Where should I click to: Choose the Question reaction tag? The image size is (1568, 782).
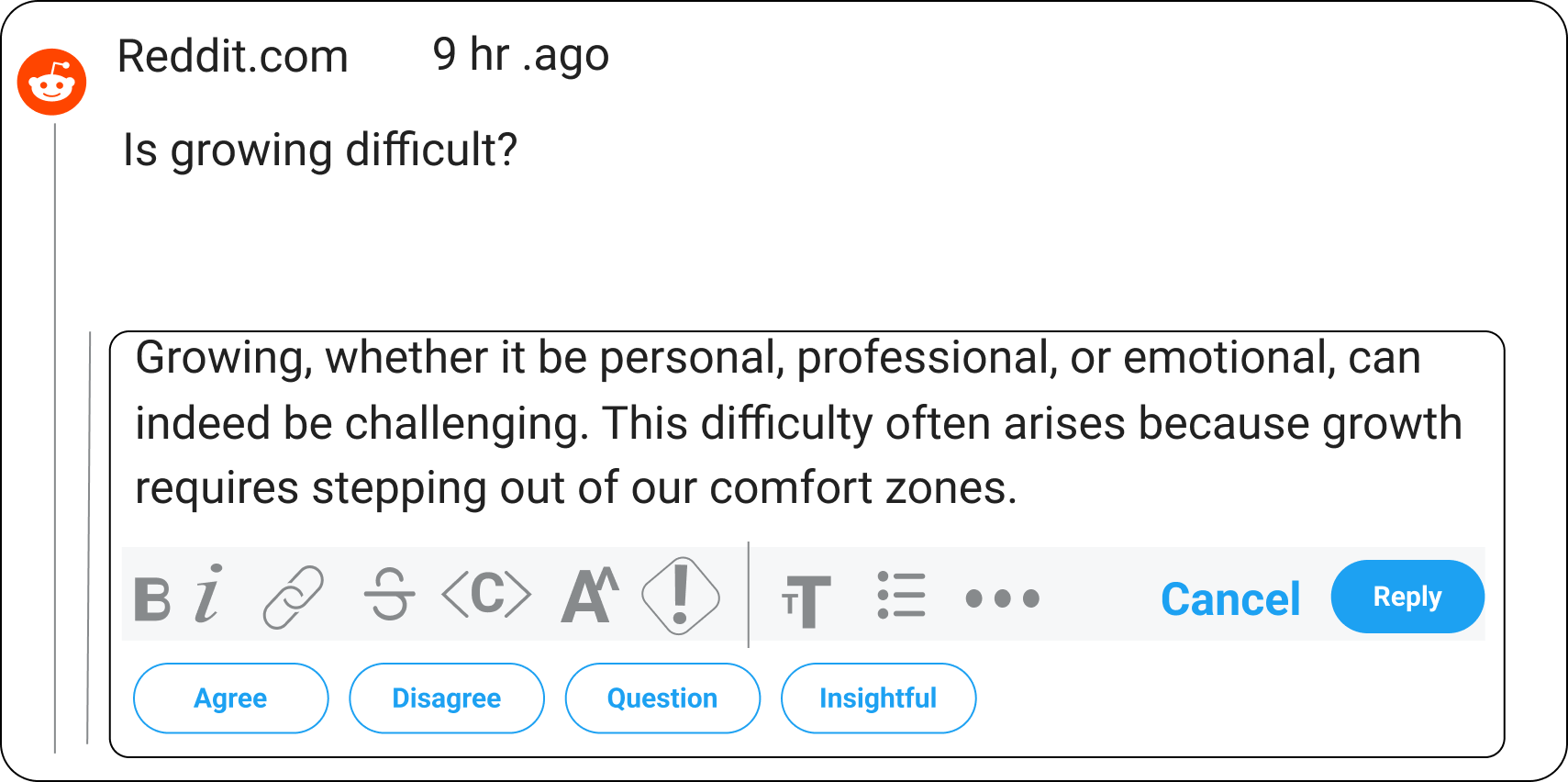point(662,698)
